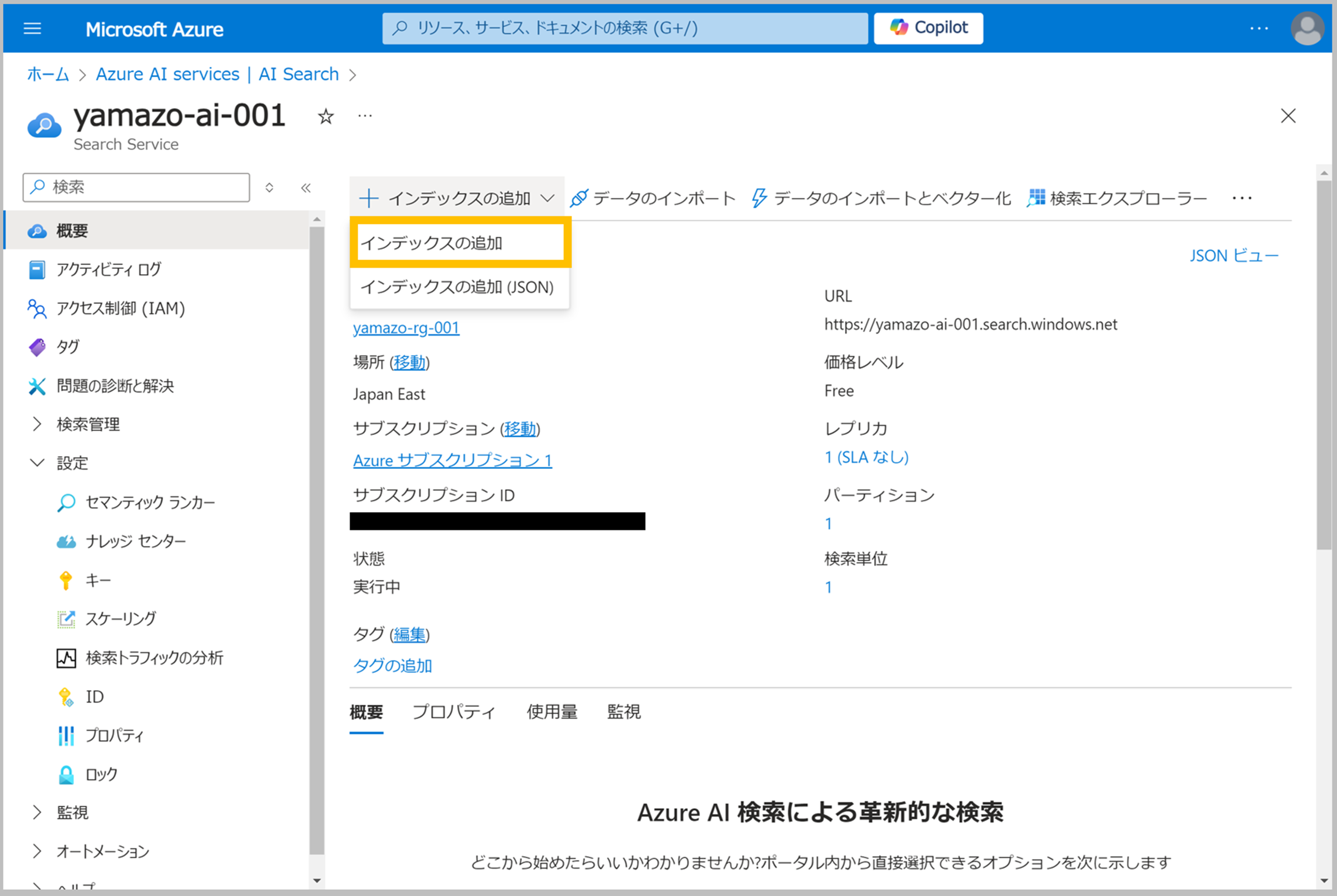The height and width of the screenshot is (896, 1337).
Task: Open the toolbar overflow ellipsis menu
Action: point(1243,198)
